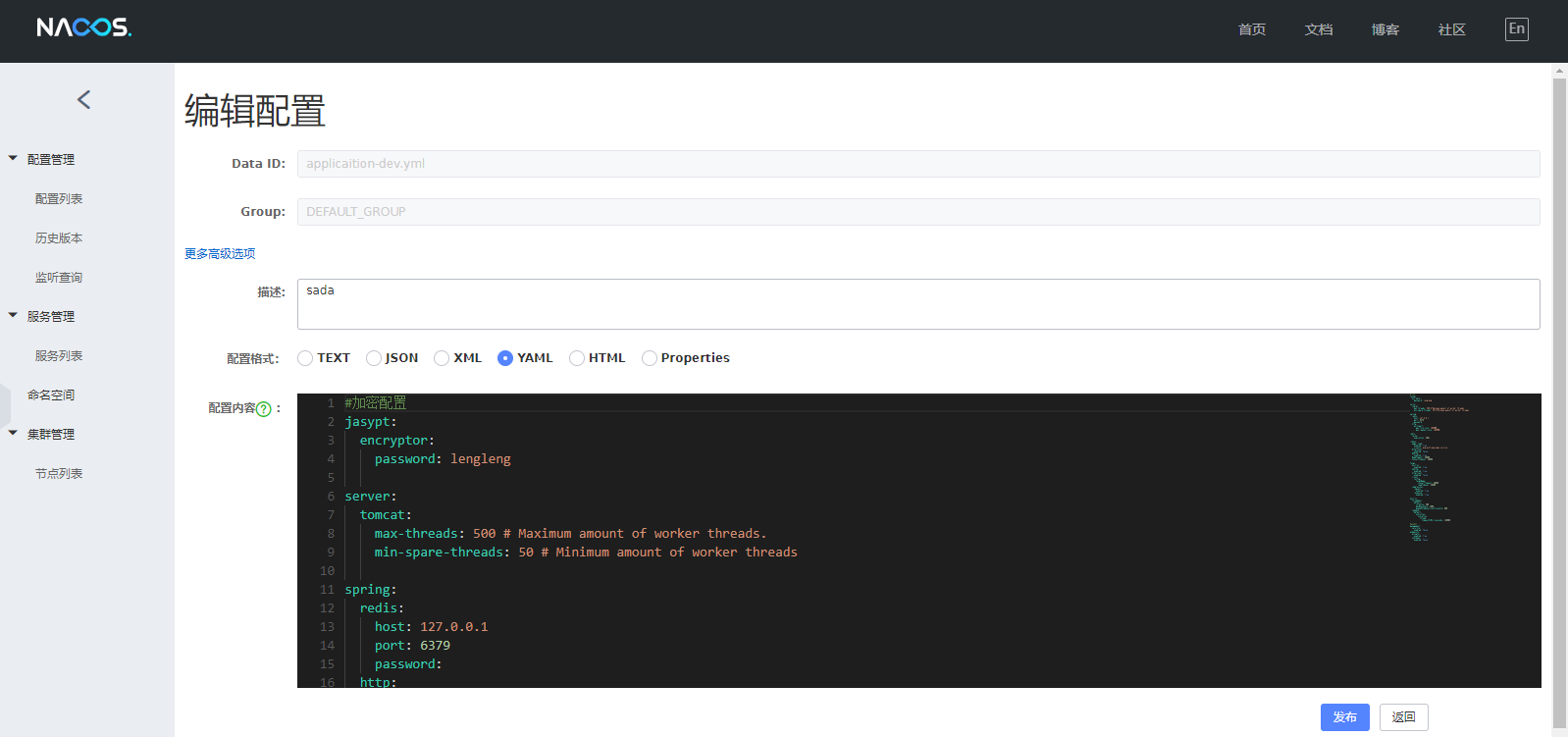Viewport: 1568px width, 737px height.
Task: Click the 'server:' line in editor
Action: [x=371, y=497]
